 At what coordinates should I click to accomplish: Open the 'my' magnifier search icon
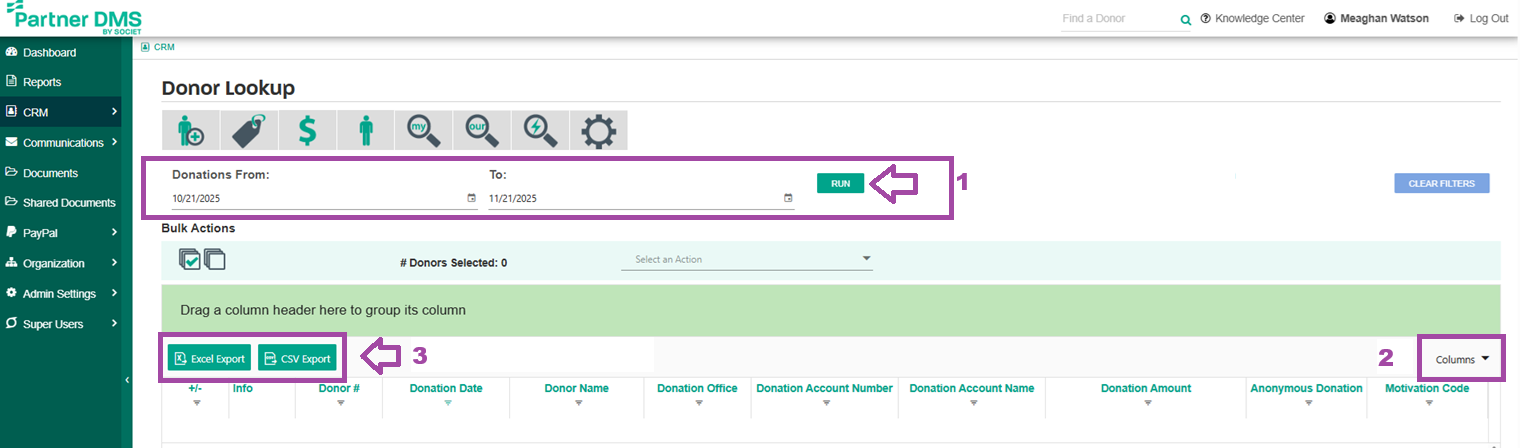(x=424, y=131)
